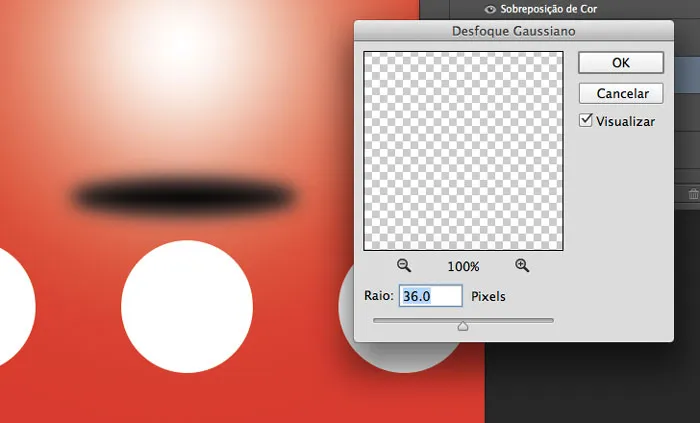700x423 pixels.
Task: Click the checkerboard preview area in dialog
Action: [x=463, y=151]
